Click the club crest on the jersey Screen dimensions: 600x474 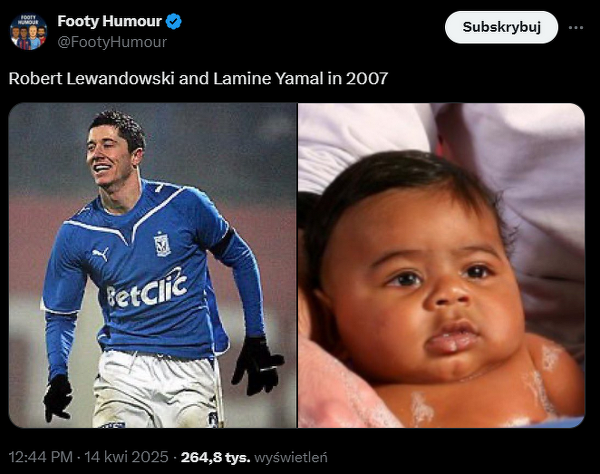tap(162, 244)
